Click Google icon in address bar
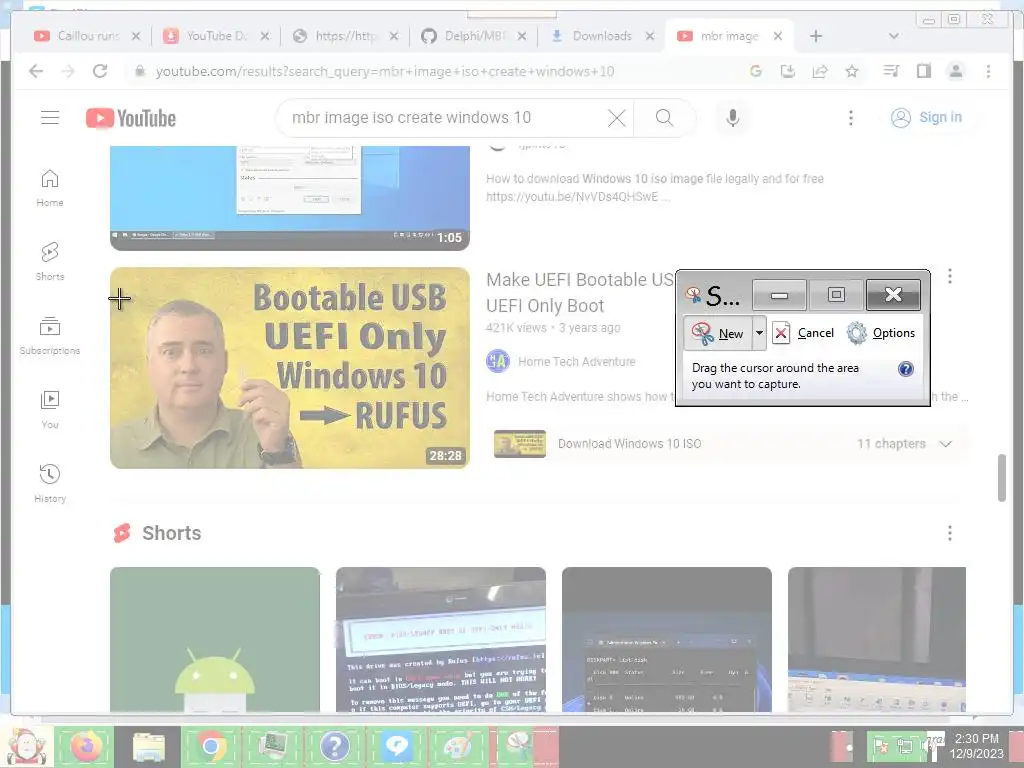Image resolution: width=1024 pixels, height=768 pixels. pyautogui.click(x=756, y=71)
